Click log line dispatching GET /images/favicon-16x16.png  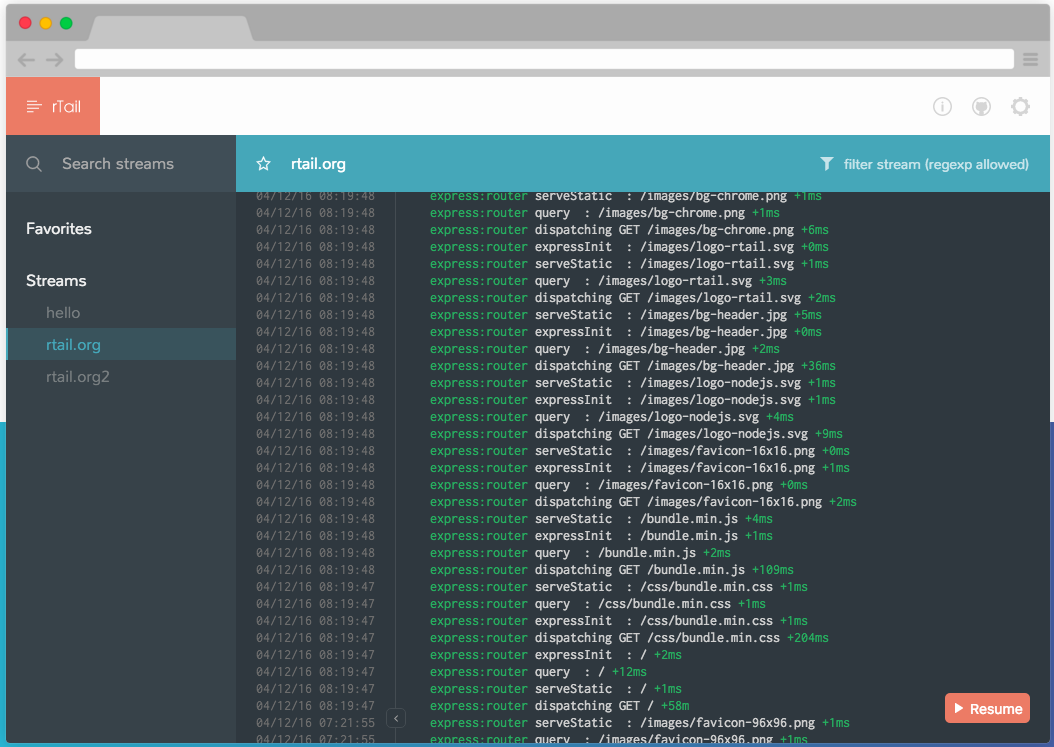643,502
